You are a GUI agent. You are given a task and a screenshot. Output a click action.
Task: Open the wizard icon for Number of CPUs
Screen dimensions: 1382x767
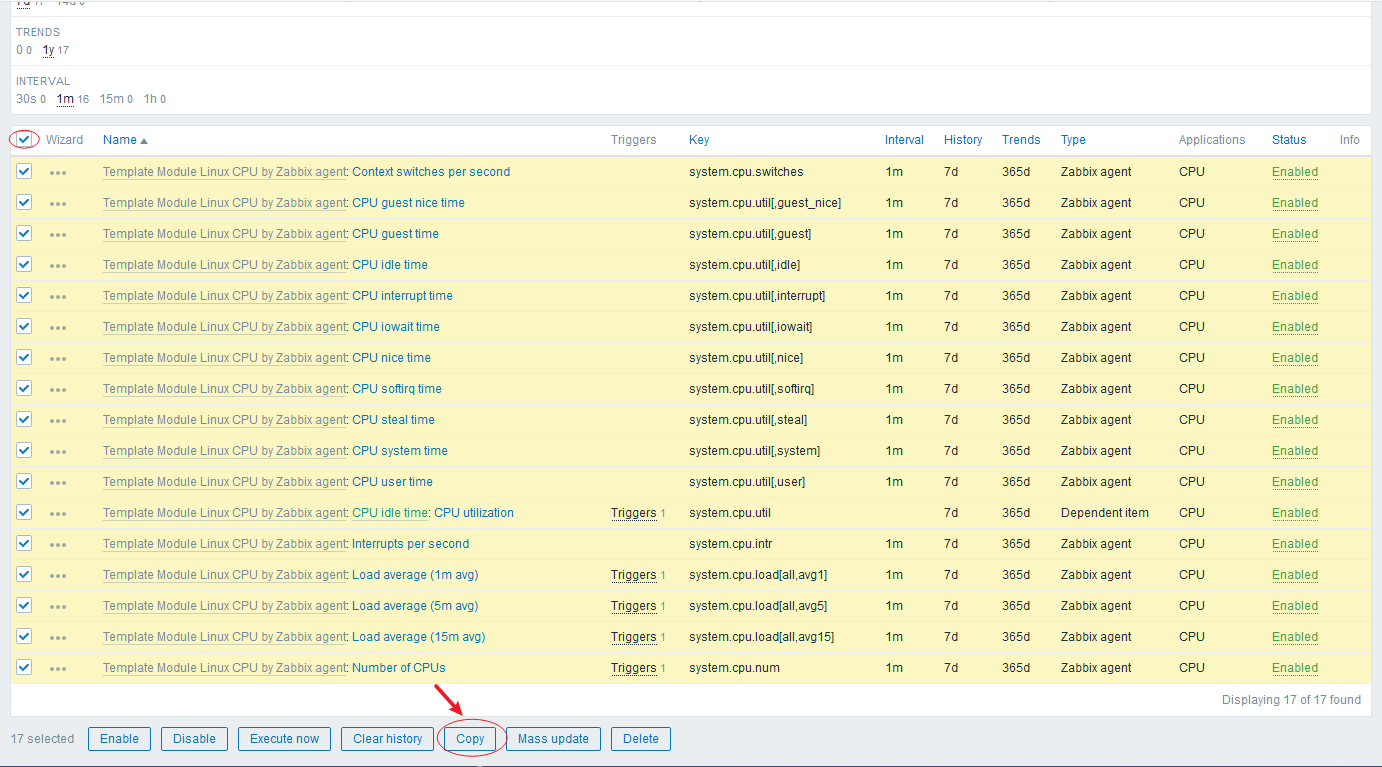[x=58, y=668]
